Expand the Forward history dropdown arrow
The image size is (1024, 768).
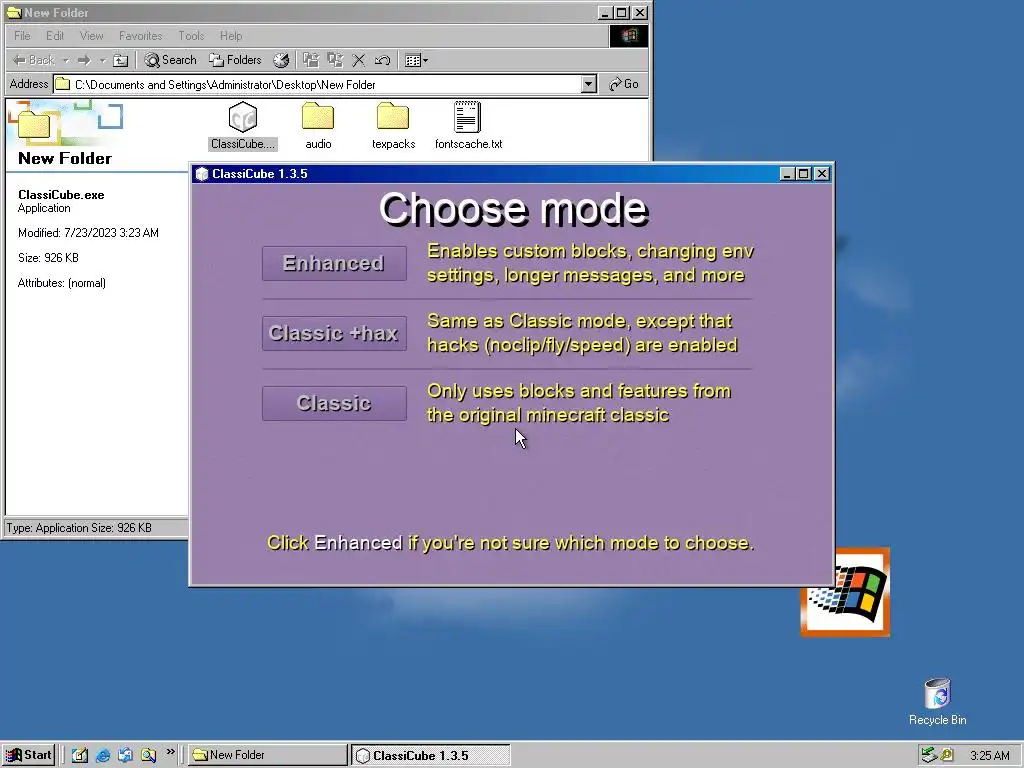tap(102, 60)
